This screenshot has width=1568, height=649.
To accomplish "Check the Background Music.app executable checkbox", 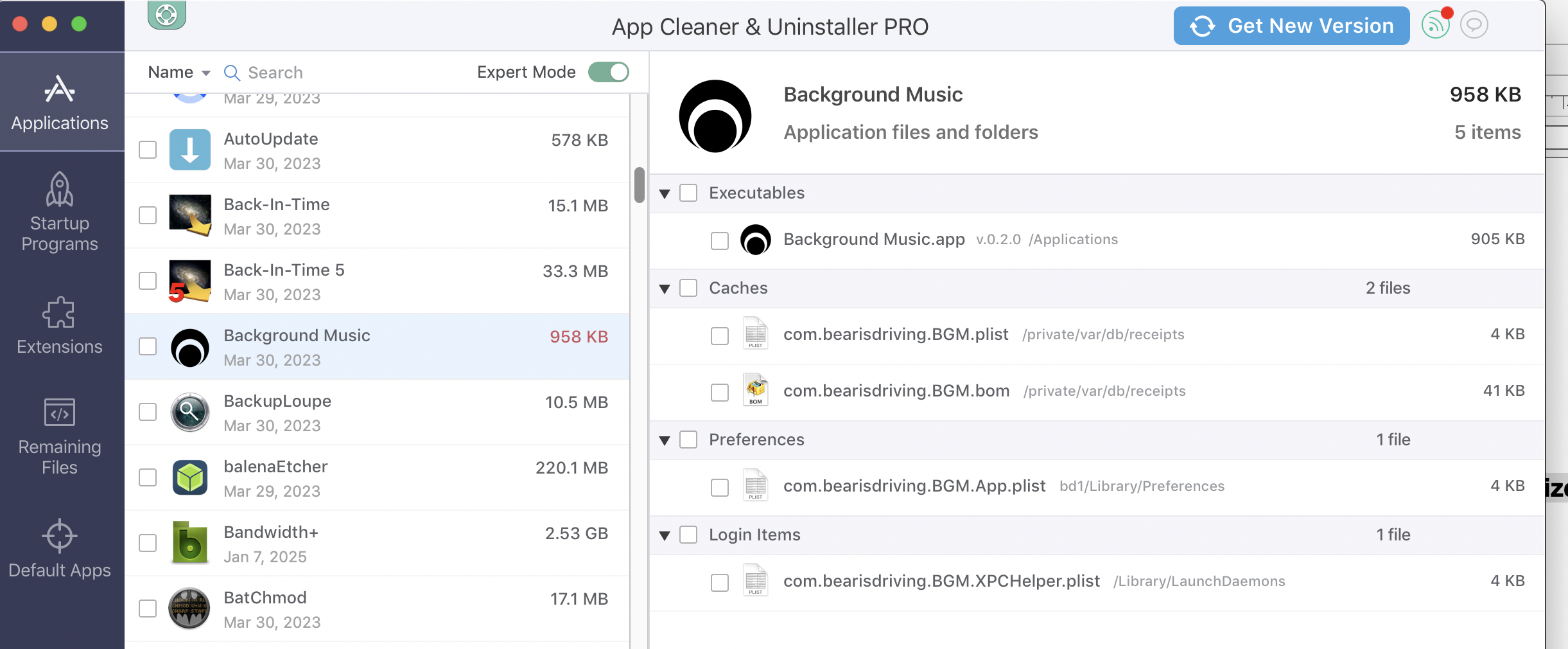I will [x=720, y=240].
